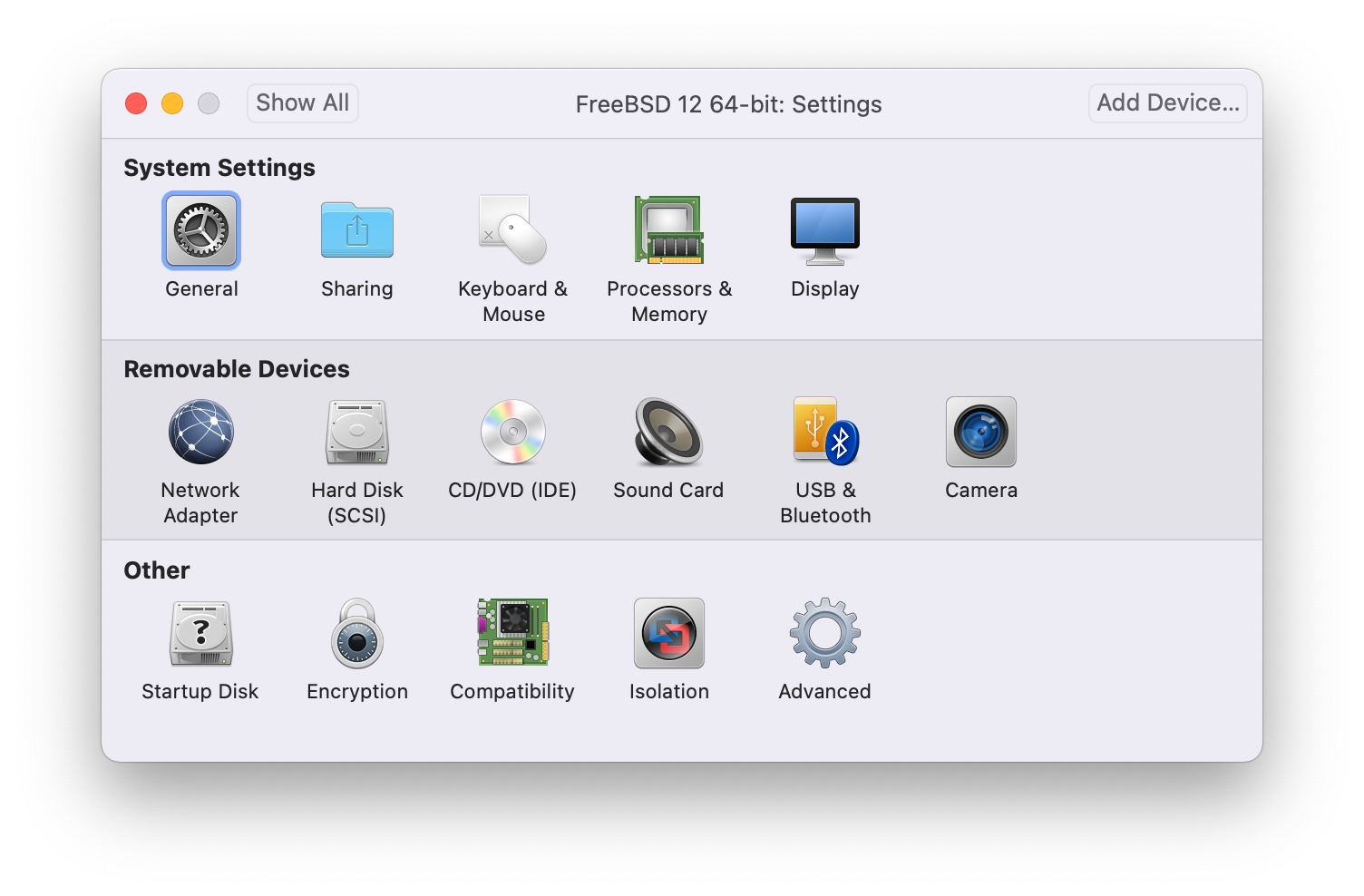Click the 'Removable Devices' section heading
This screenshot has width=1364, height=896.
237,369
